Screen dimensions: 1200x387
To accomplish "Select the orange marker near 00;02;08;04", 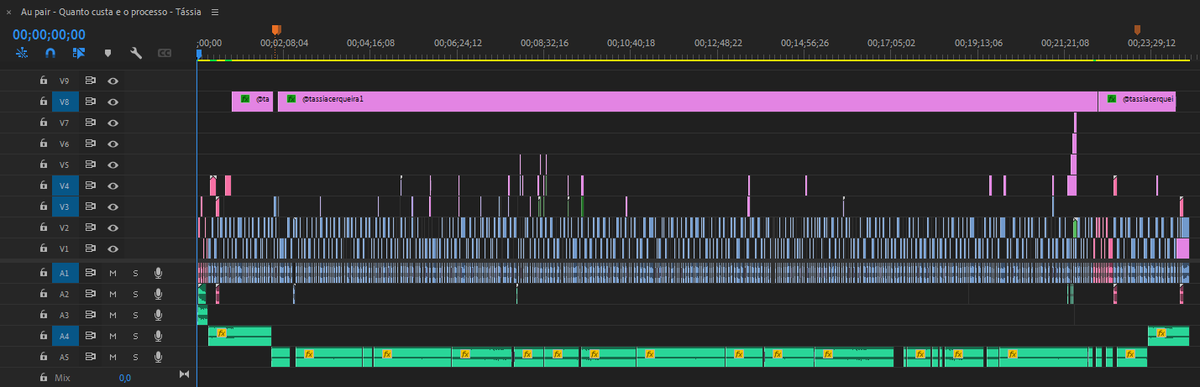I will click(276, 31).
